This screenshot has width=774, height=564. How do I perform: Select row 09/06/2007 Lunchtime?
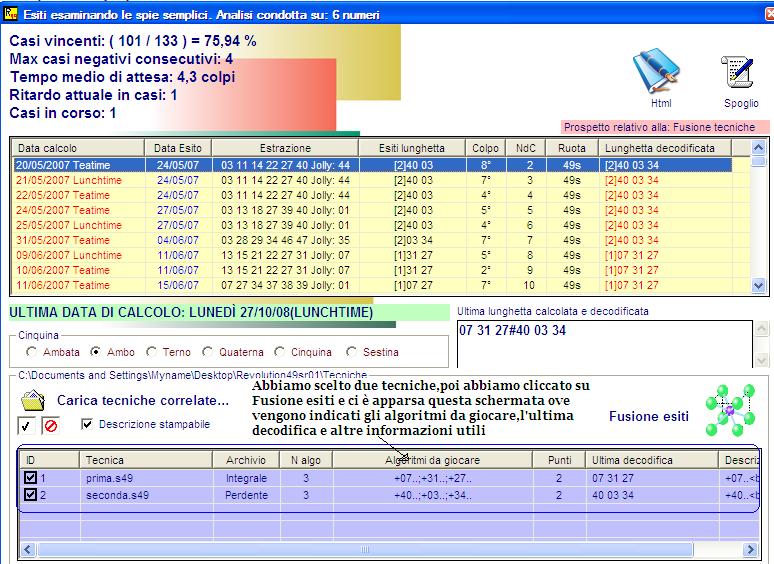pyautogui.click(x=372, y=255)
